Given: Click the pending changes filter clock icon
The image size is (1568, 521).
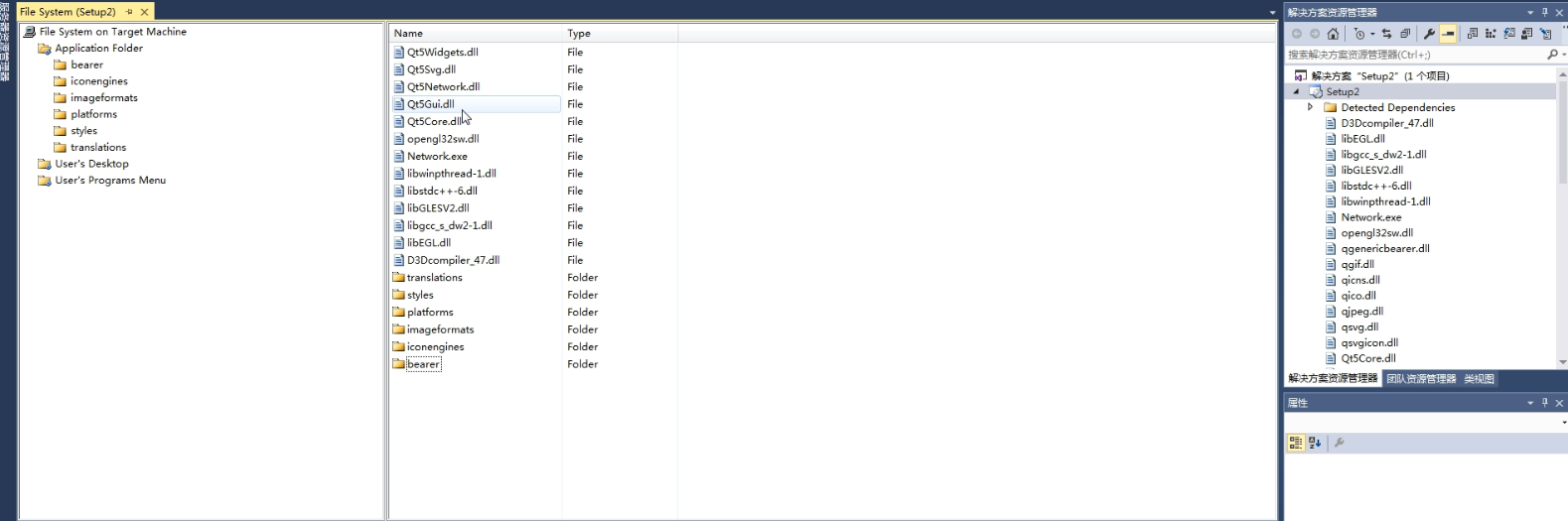Looking at the screenshot, I should tap(1359, 34).
